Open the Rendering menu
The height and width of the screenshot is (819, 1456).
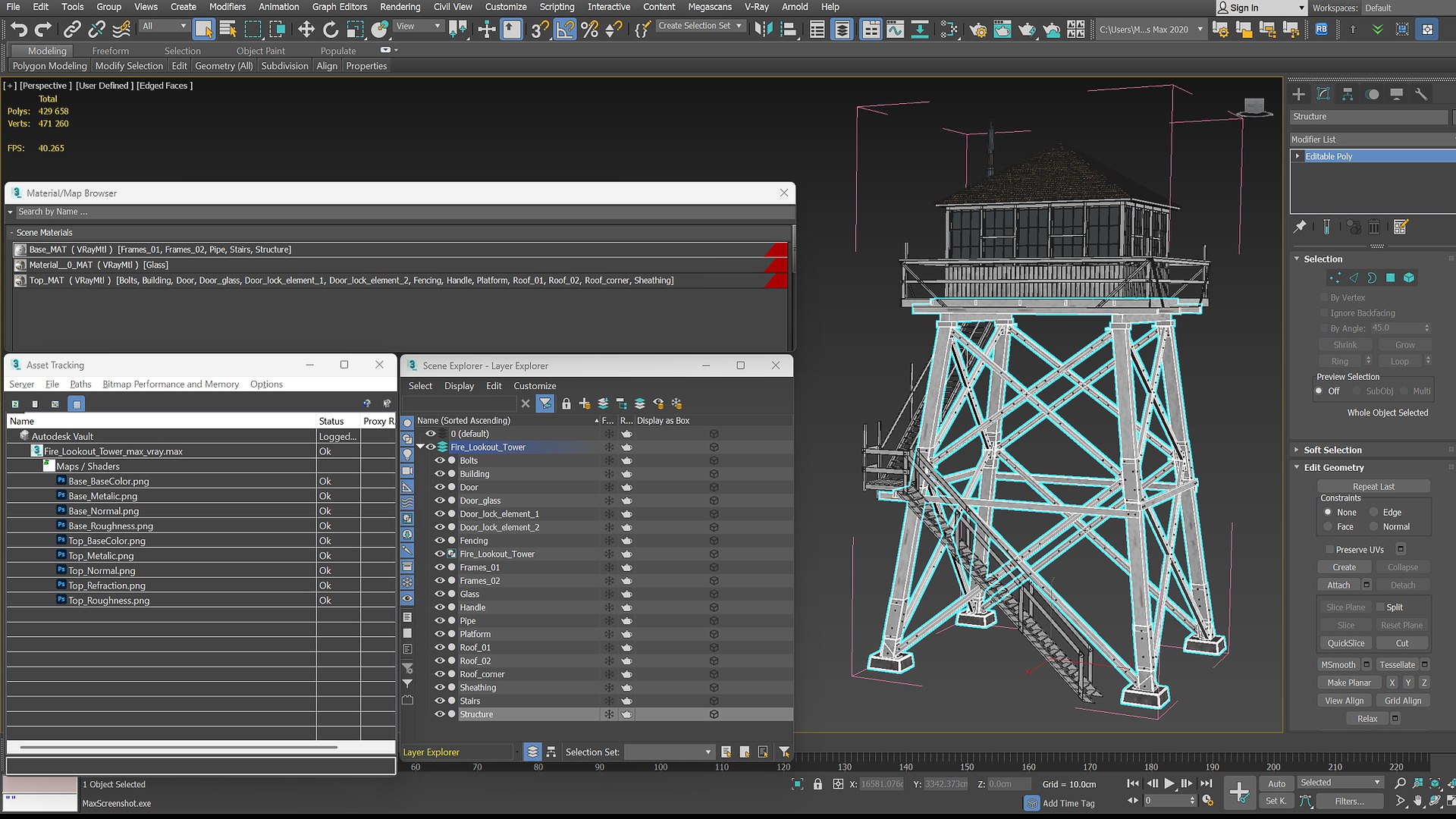(x=400, y=7)
